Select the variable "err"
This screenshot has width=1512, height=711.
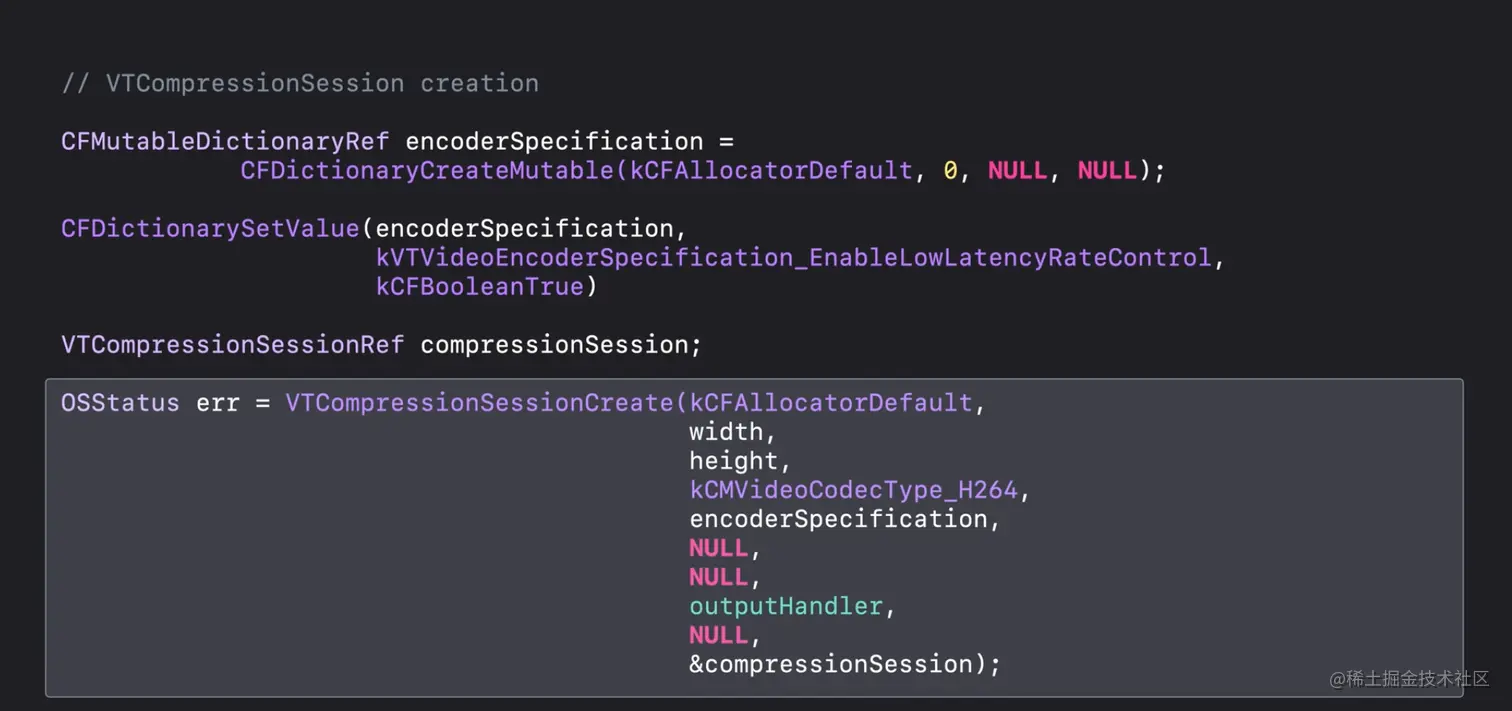(218, 404)
